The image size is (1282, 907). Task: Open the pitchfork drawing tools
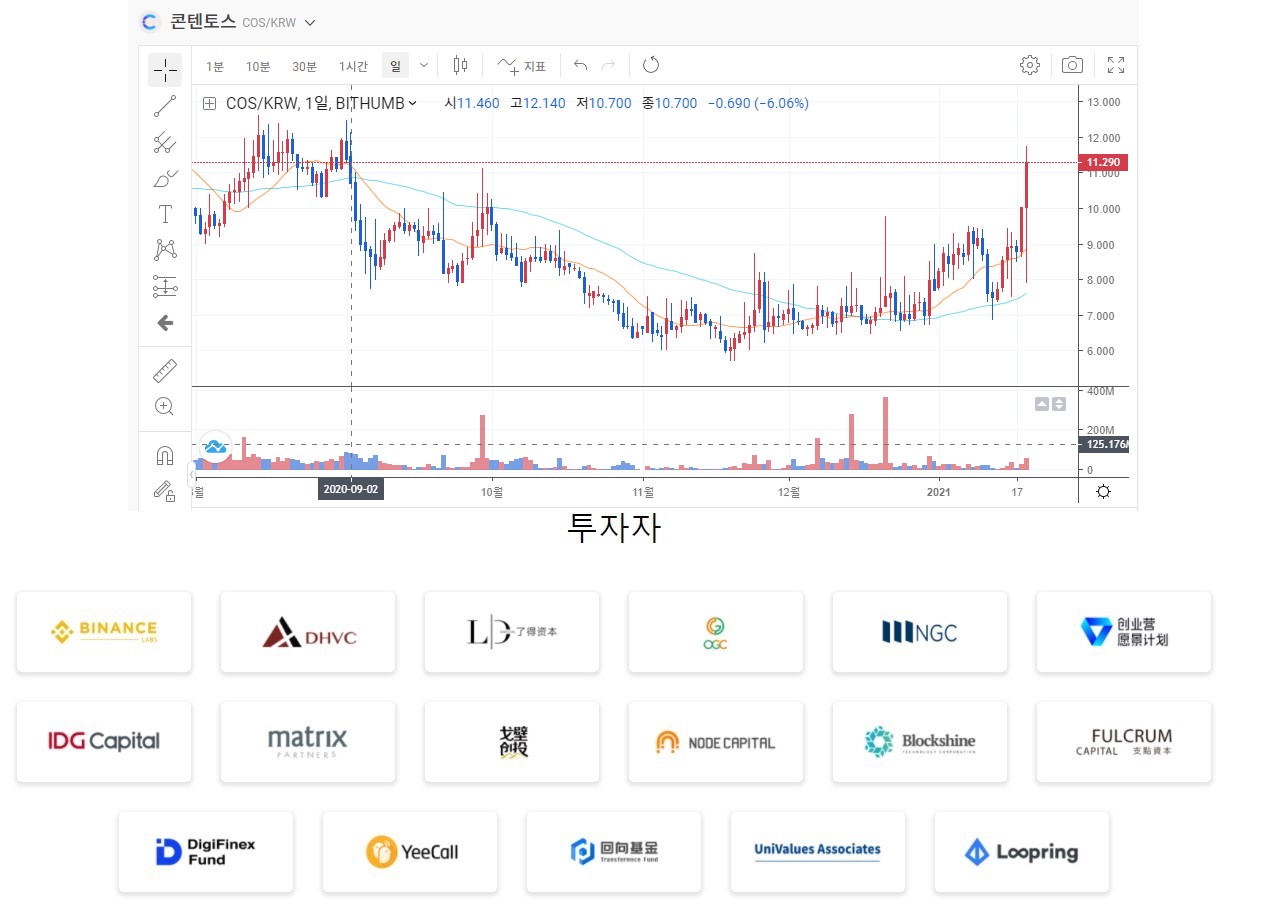pos(165,143)
